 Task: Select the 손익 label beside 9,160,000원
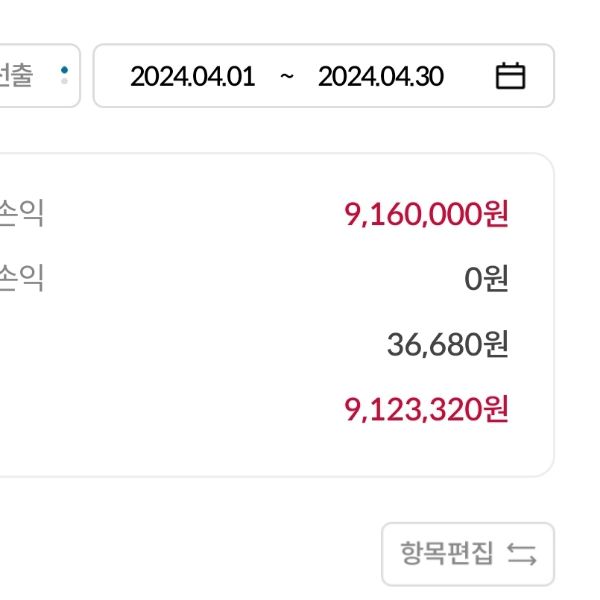[x=22, y=213]
